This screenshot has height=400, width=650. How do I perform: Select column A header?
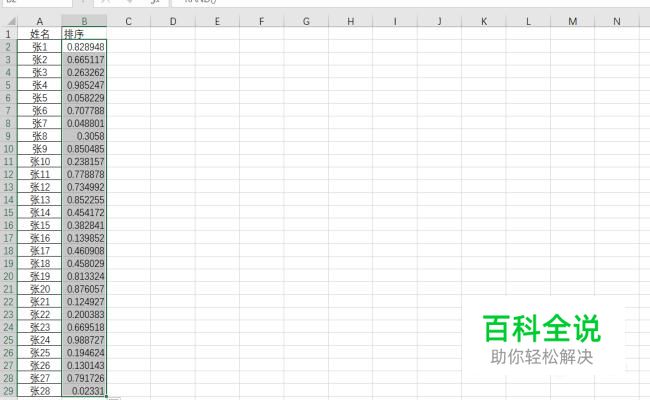point(39,21)
